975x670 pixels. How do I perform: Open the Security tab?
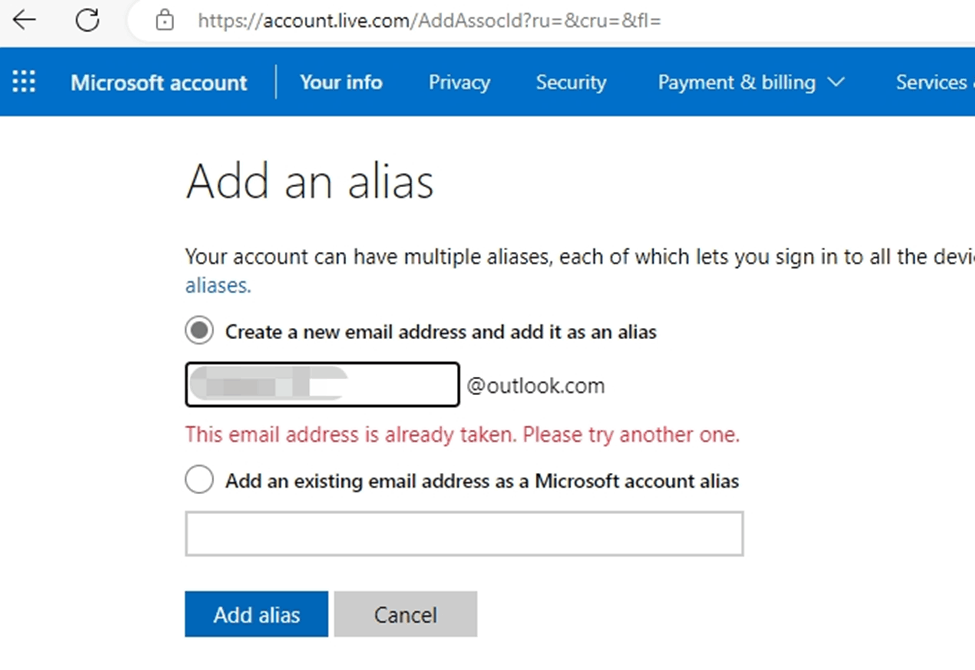[571, 82]
